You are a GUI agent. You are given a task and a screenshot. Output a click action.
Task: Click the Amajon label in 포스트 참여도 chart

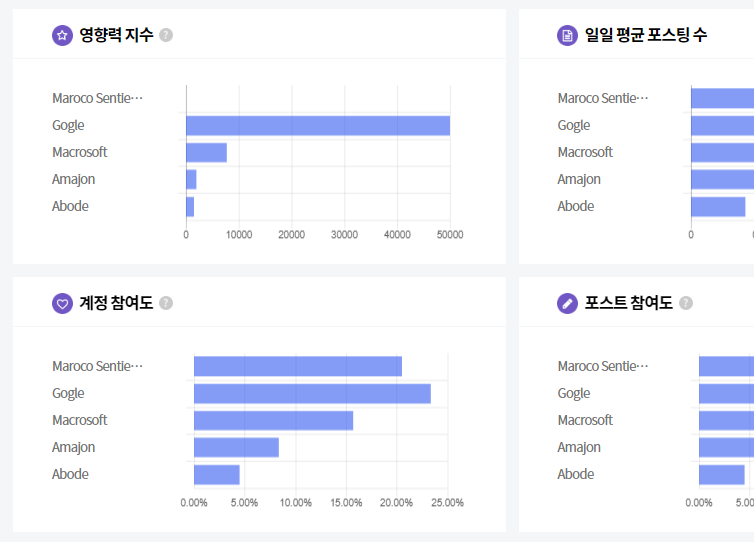(x=579, y=447)
